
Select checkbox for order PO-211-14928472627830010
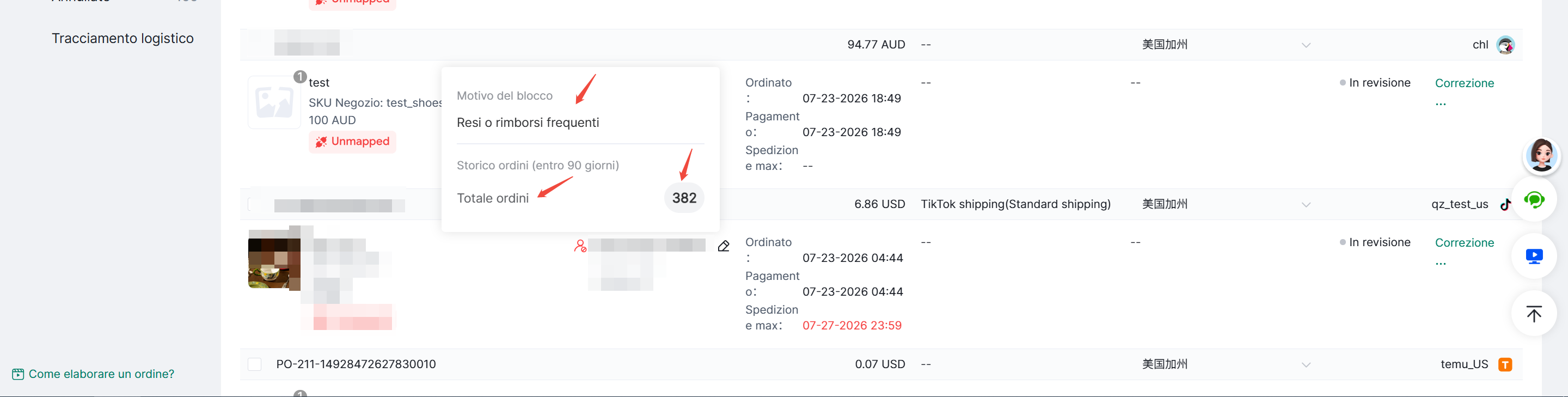tap(254, 364)
